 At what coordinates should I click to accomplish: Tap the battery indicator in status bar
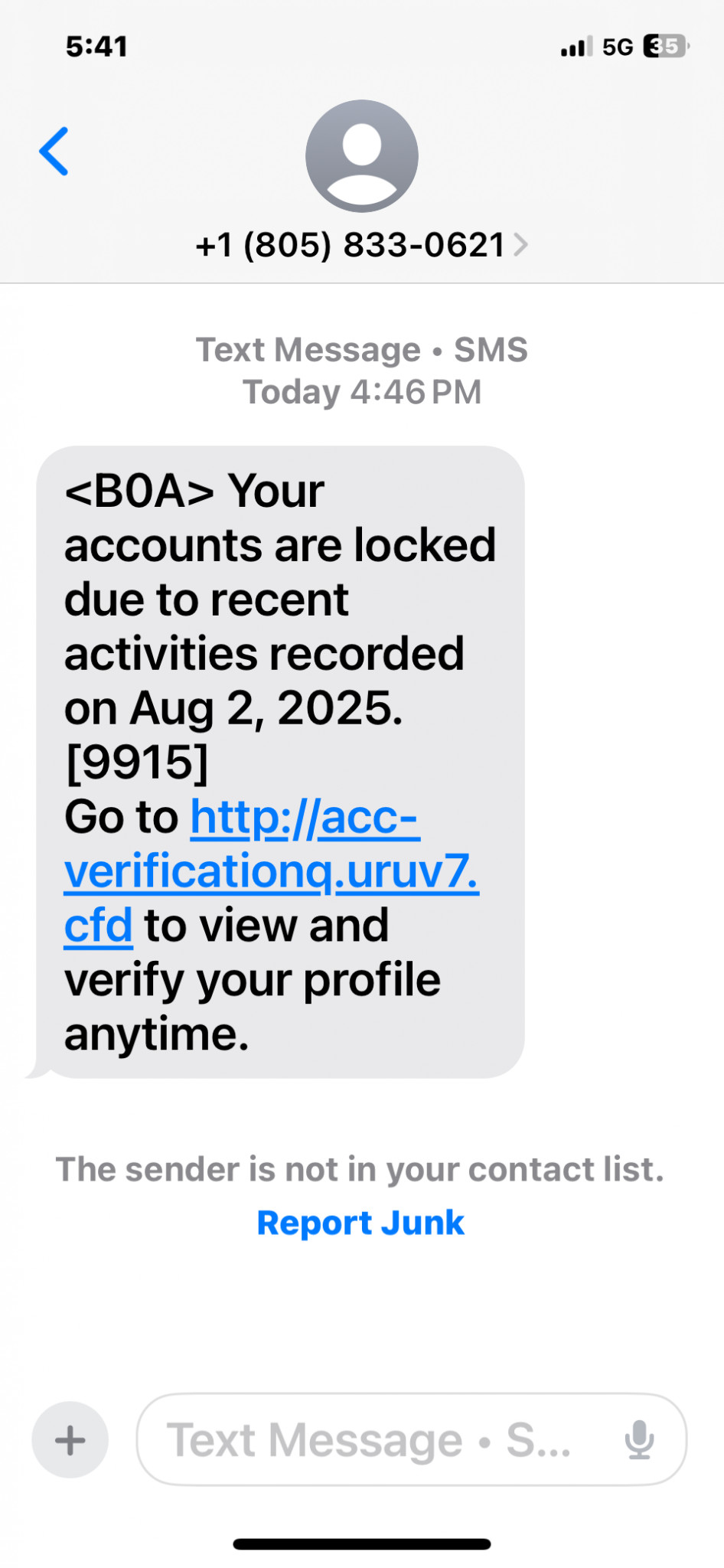665,47
